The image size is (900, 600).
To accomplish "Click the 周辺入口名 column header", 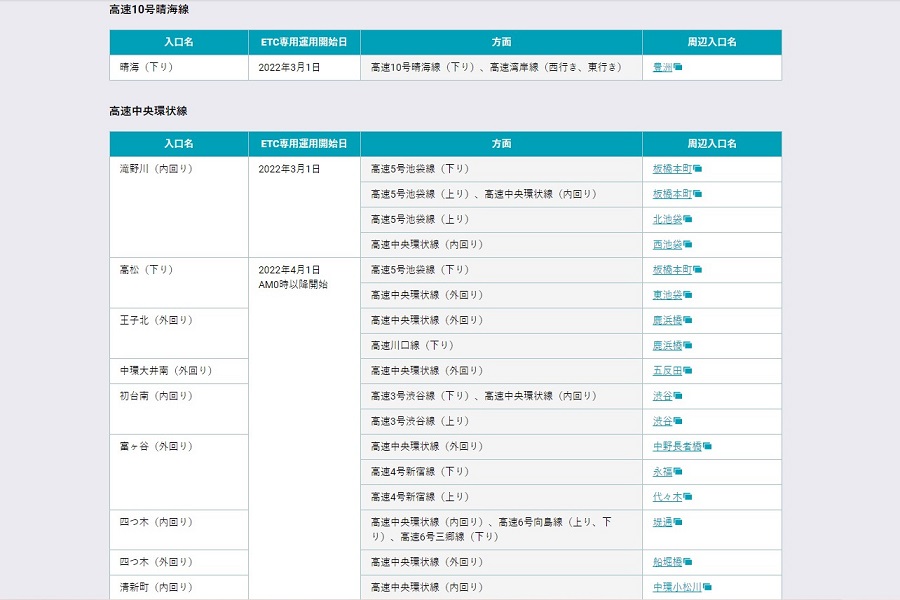I will click(x=711, y=143).
